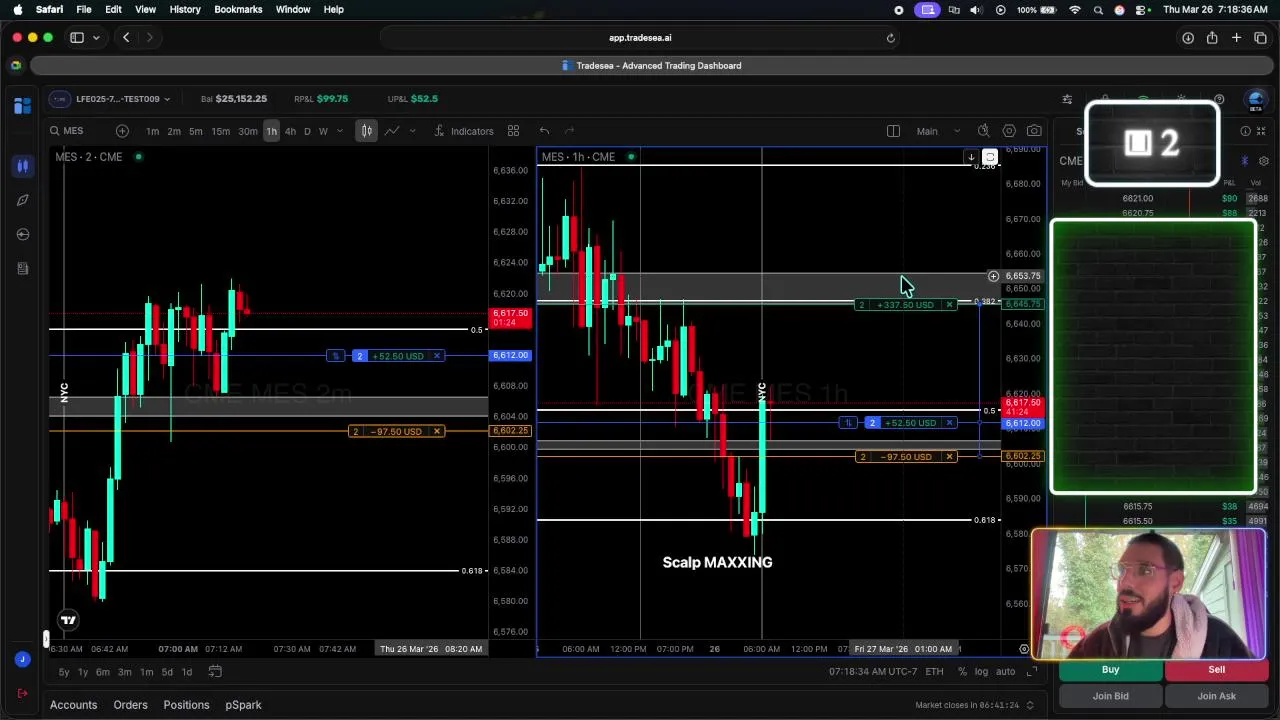Select the 5m timeframe
Screen dimensions: 1280x720
[196, 131]
